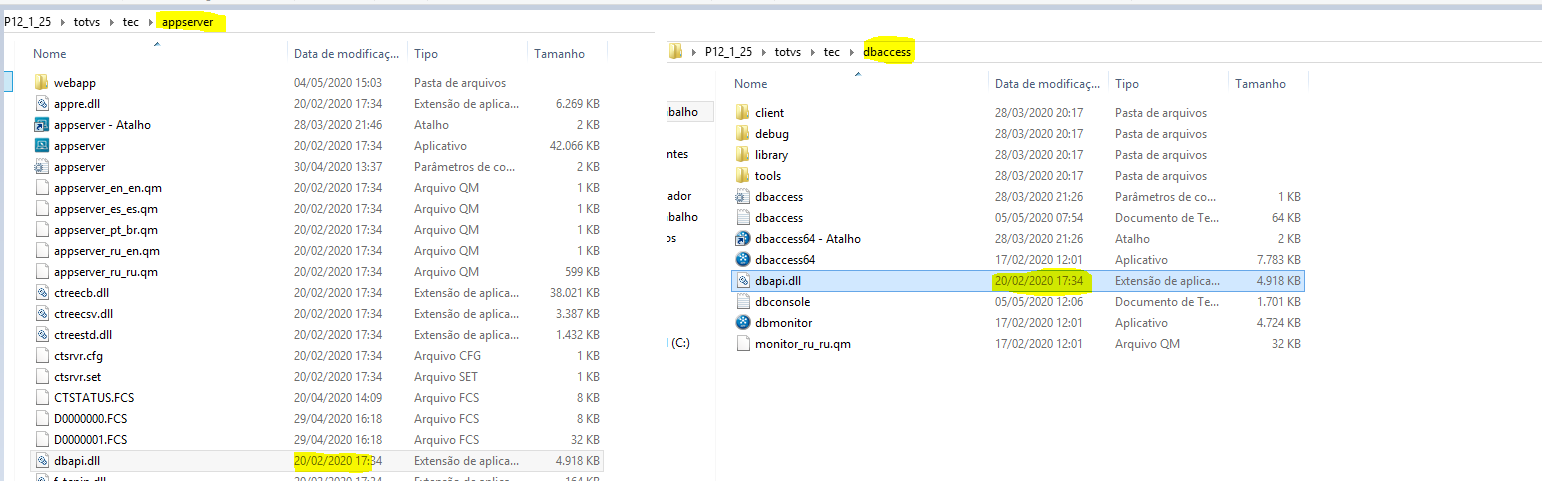This screenshot has height=481, width=1542.
Task: Expand chevron after totvs in appserver path
Action: tap(113, 22)
